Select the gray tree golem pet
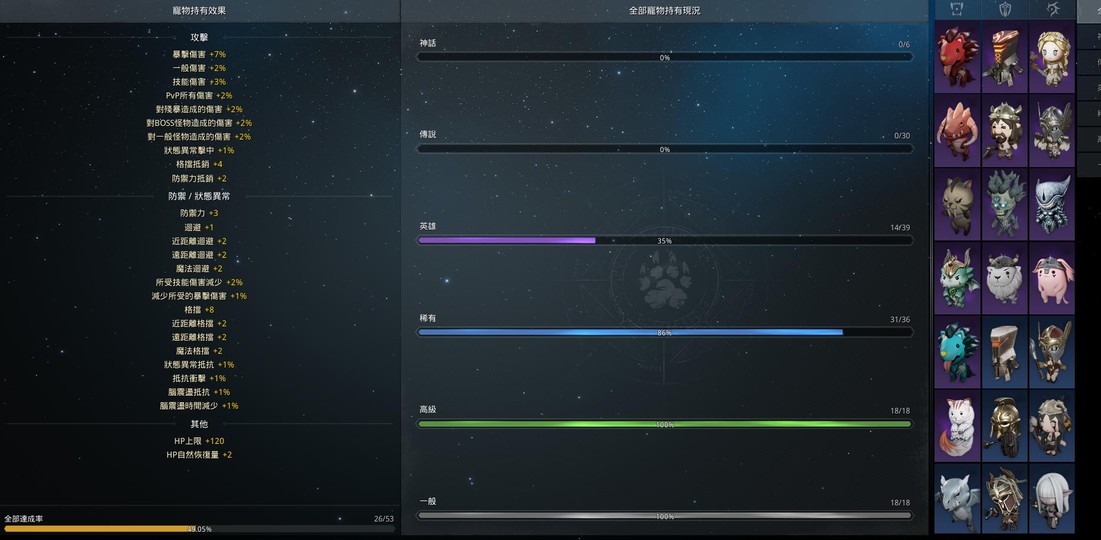 1005,204
